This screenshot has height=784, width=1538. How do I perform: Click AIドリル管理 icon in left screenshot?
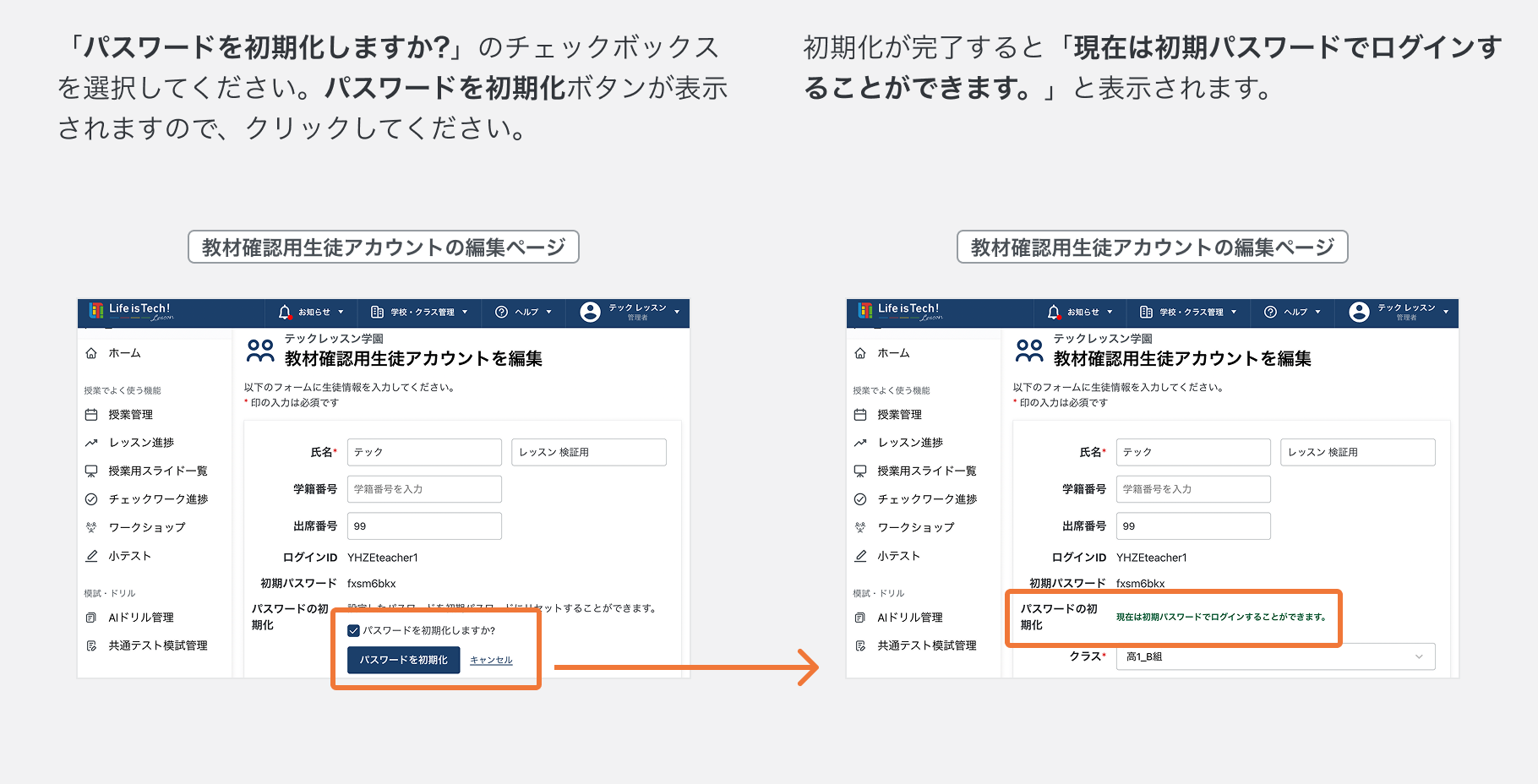[x=91, y=618]
